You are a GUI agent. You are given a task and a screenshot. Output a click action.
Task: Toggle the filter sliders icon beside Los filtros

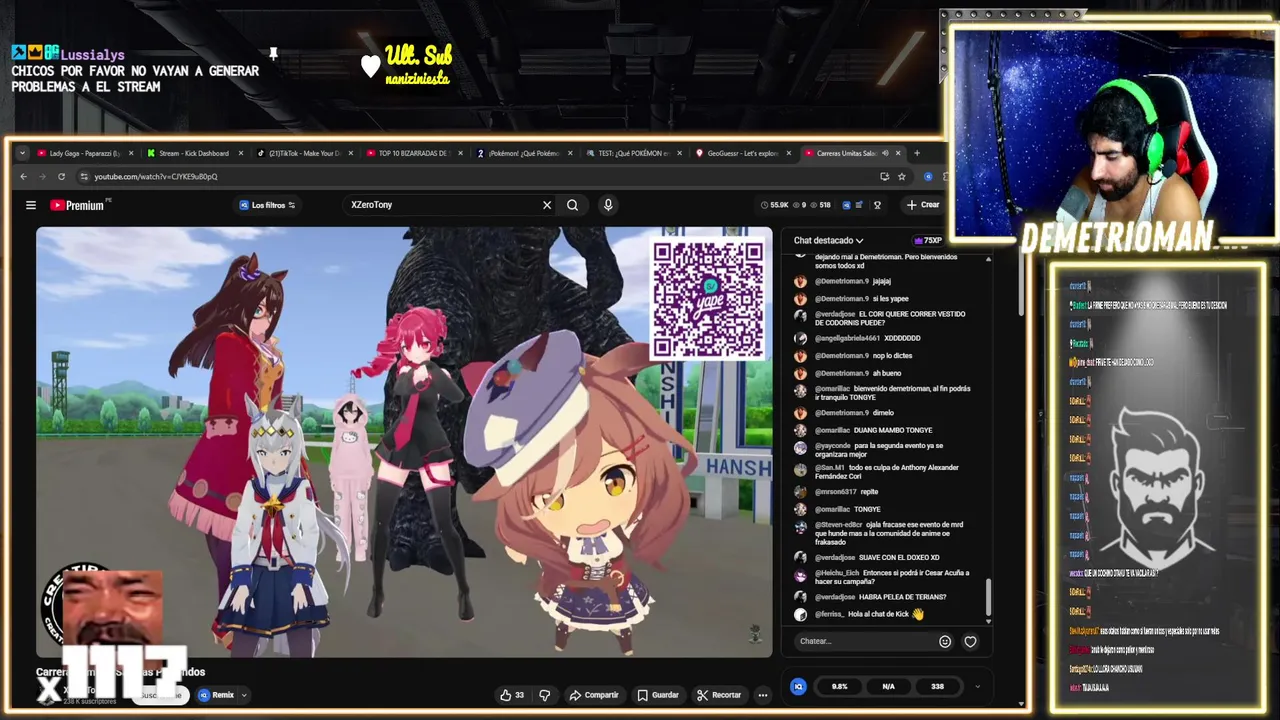click(291, 205)
